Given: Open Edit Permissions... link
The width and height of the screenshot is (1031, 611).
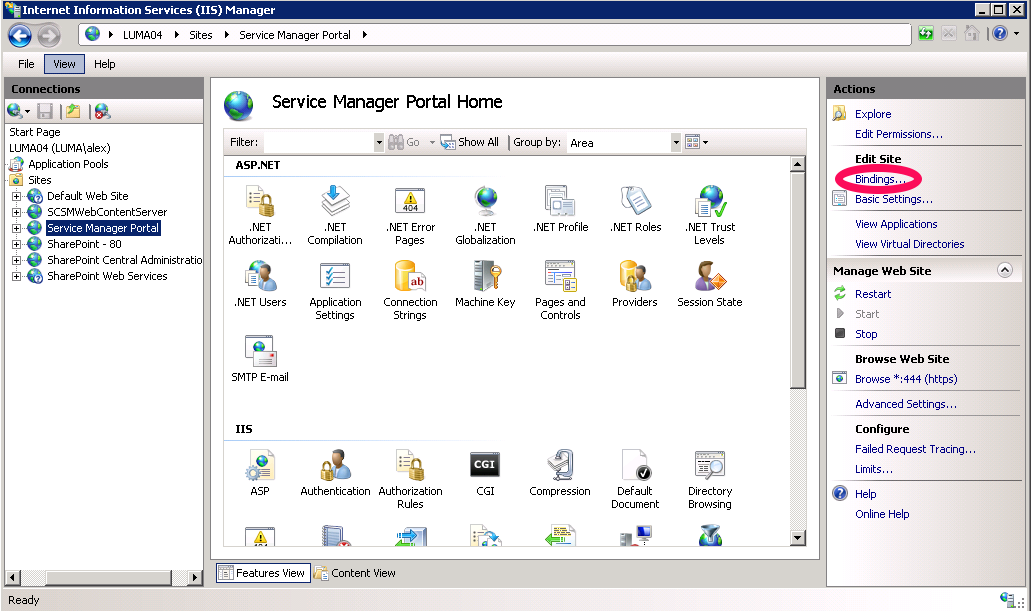Looking at the screenshot, I should (899, 134).
